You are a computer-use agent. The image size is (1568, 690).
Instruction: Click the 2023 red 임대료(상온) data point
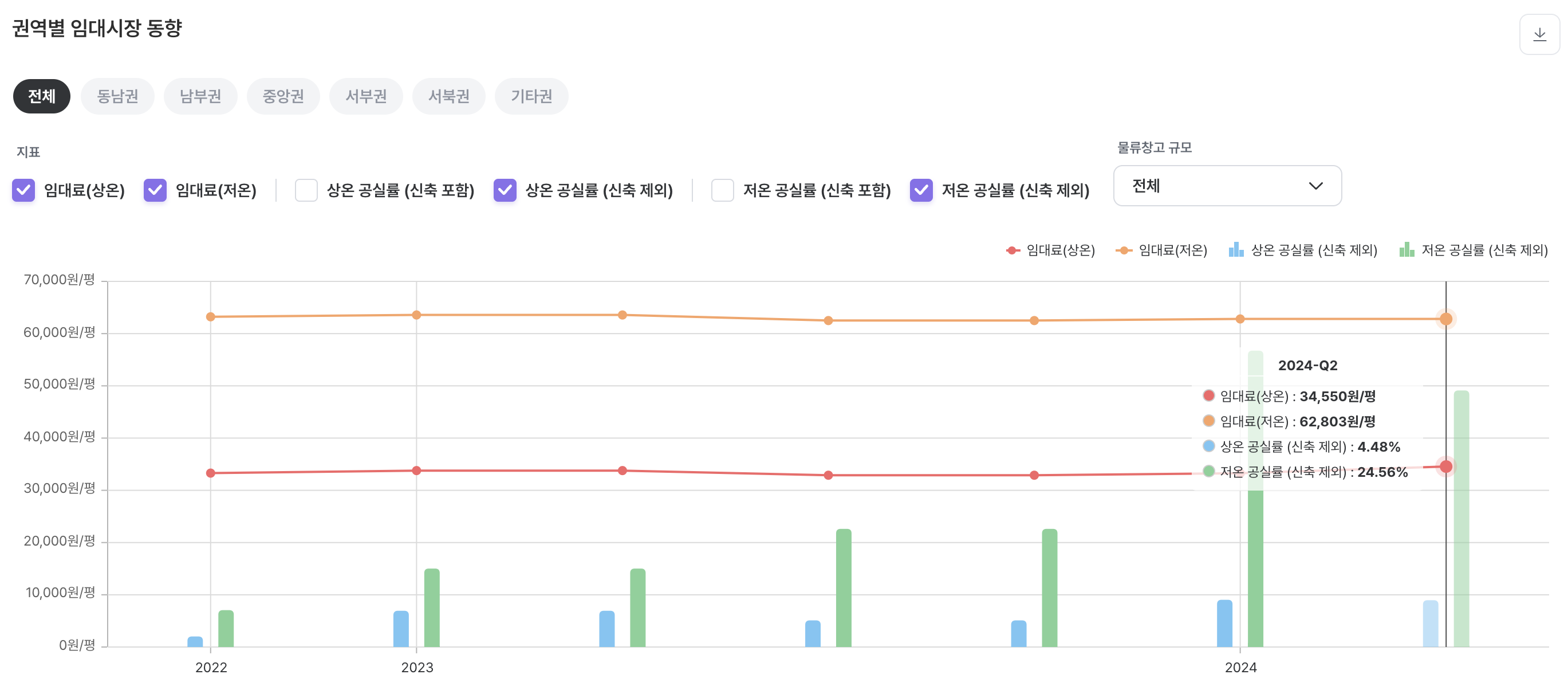[x=416, y=471]
